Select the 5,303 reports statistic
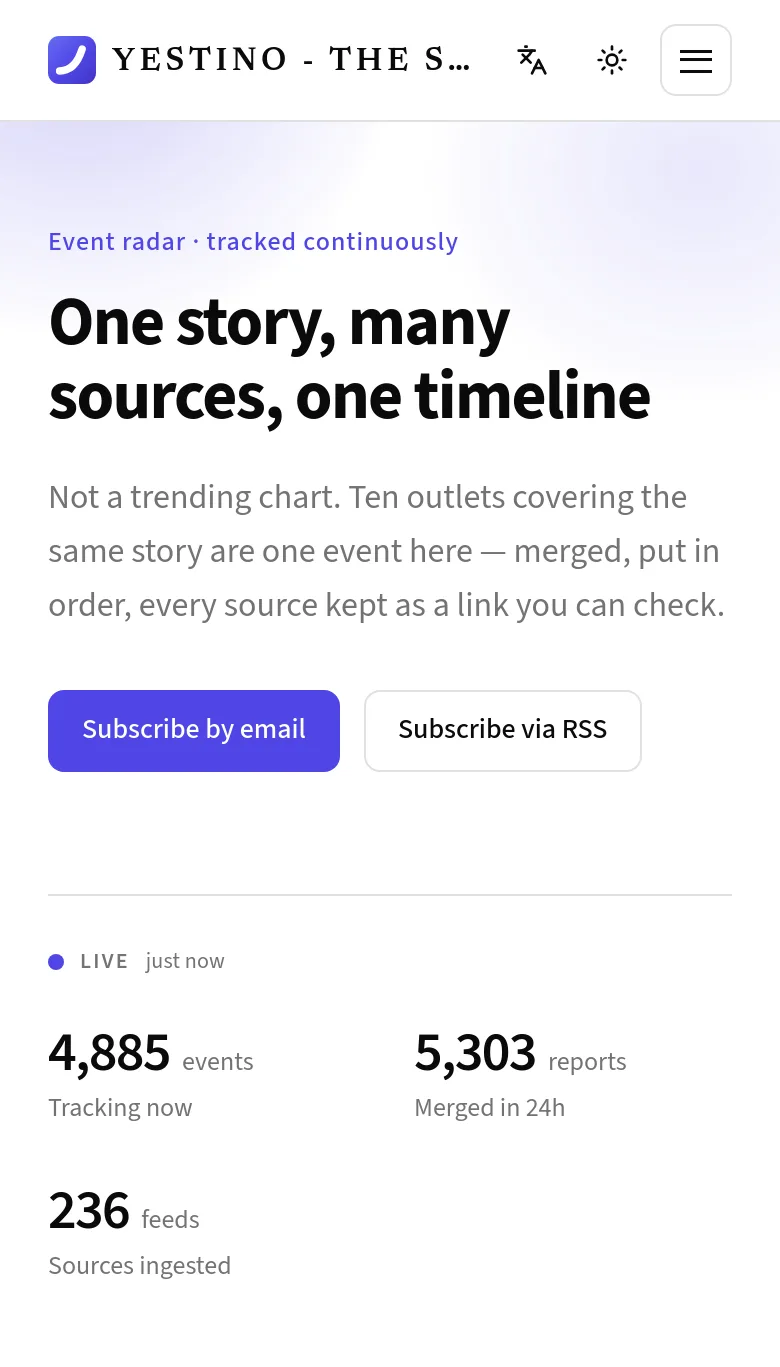The width and height of the screenshot is (780, 1367). pos(521,1054)
